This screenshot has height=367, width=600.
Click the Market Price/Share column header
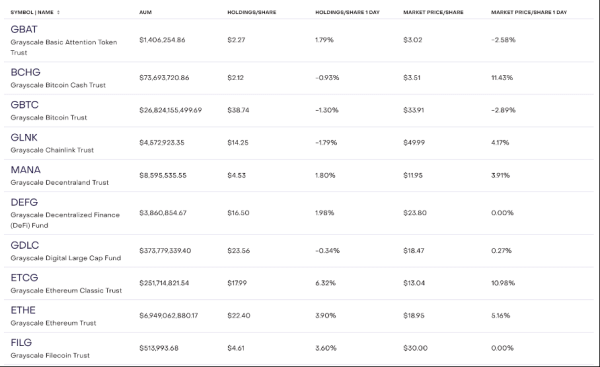click(433, 12)
